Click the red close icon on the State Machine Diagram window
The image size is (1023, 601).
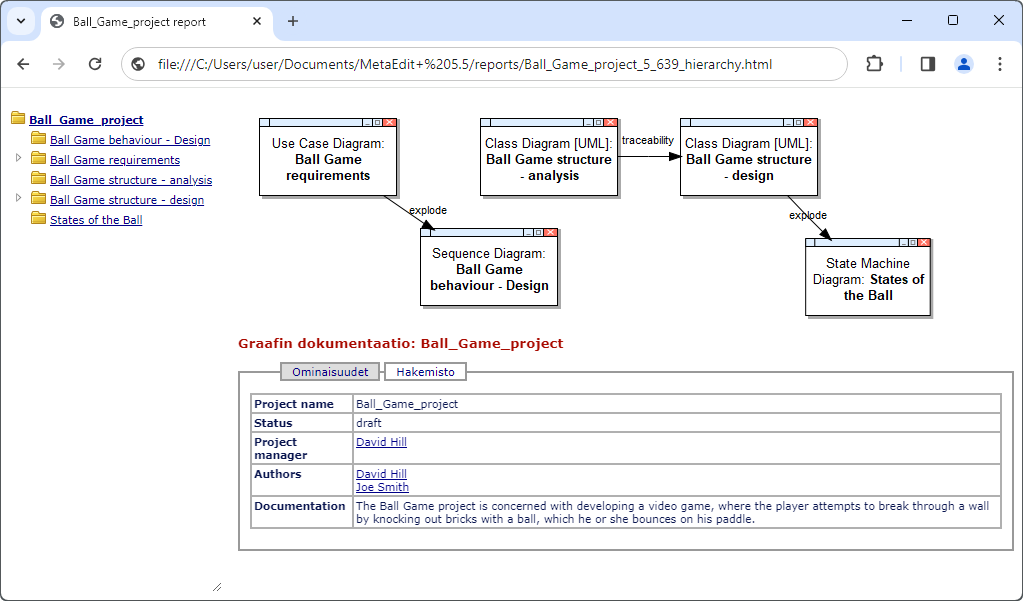(923, 242)
